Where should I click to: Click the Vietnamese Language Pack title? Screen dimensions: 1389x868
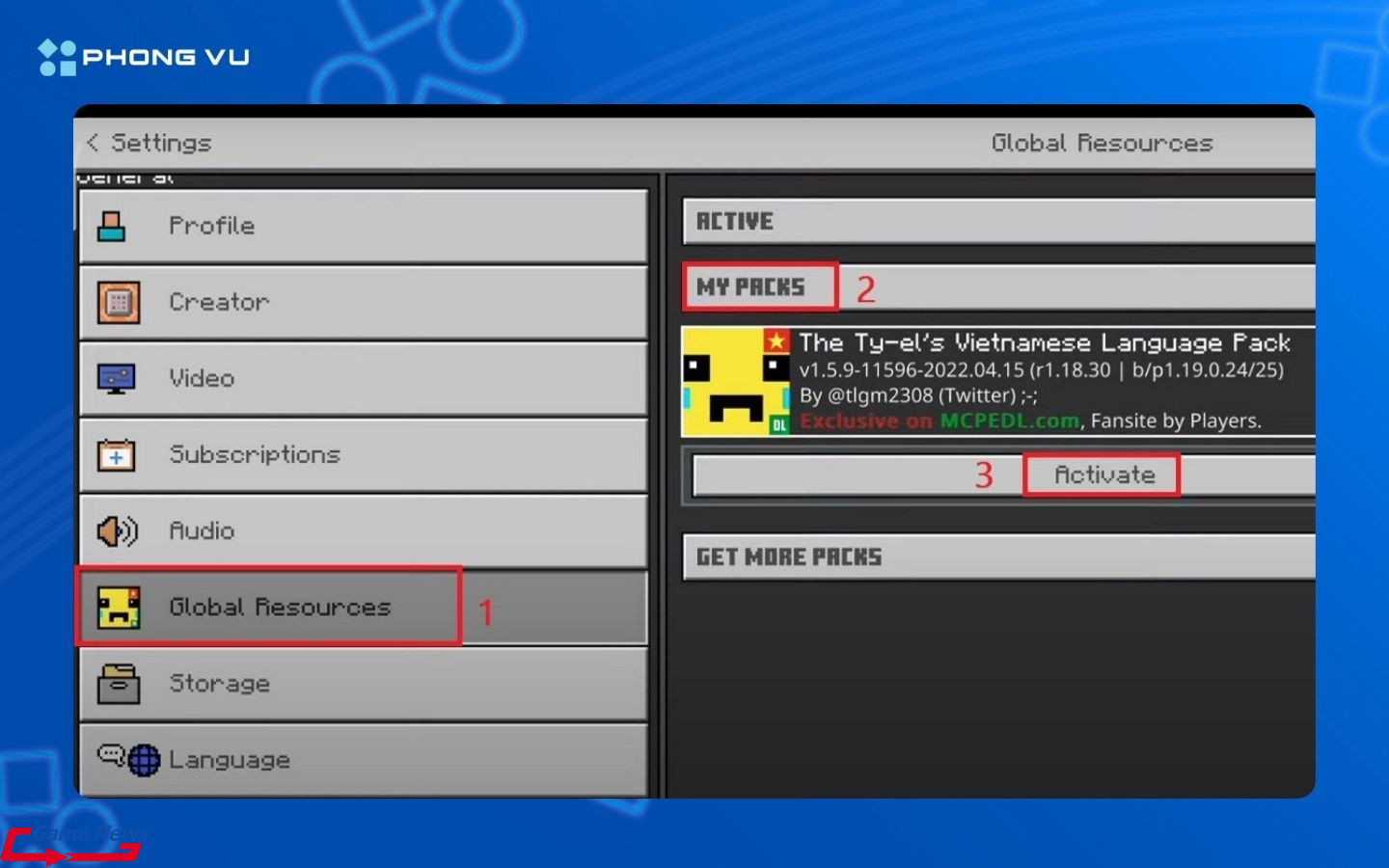point(1044,343)
